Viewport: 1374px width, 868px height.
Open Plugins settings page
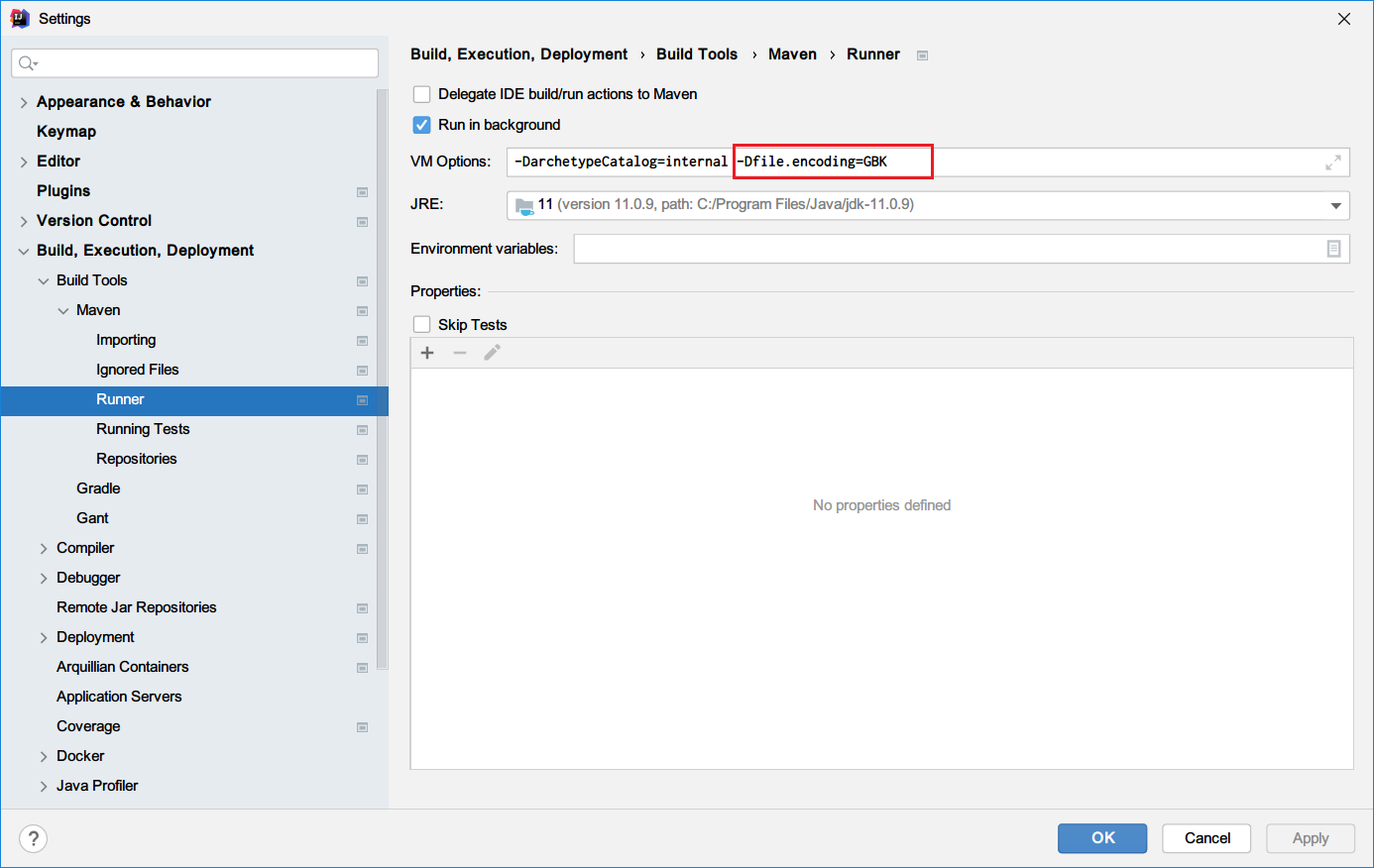point(63,191)
